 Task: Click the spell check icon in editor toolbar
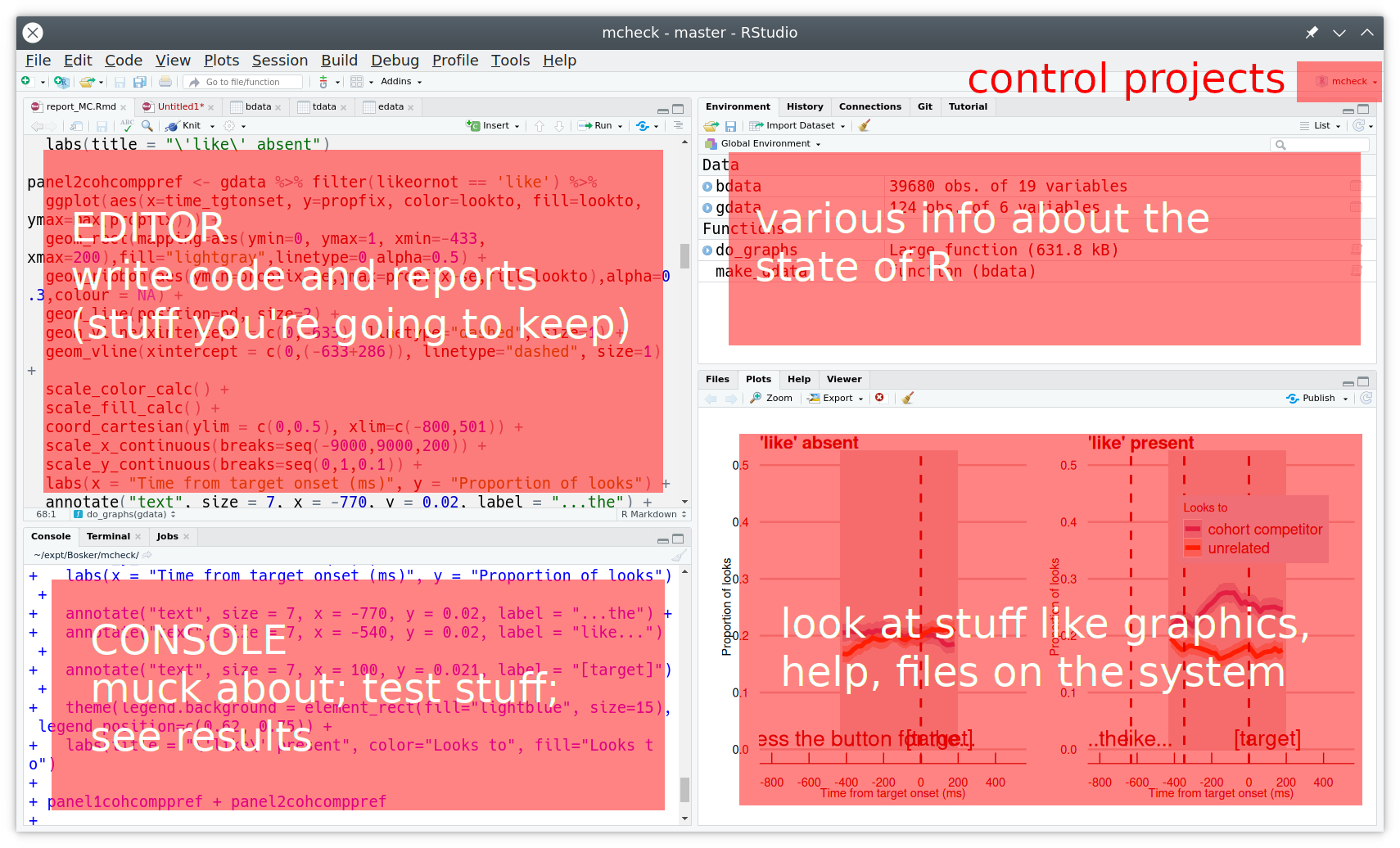click(127, 125)
